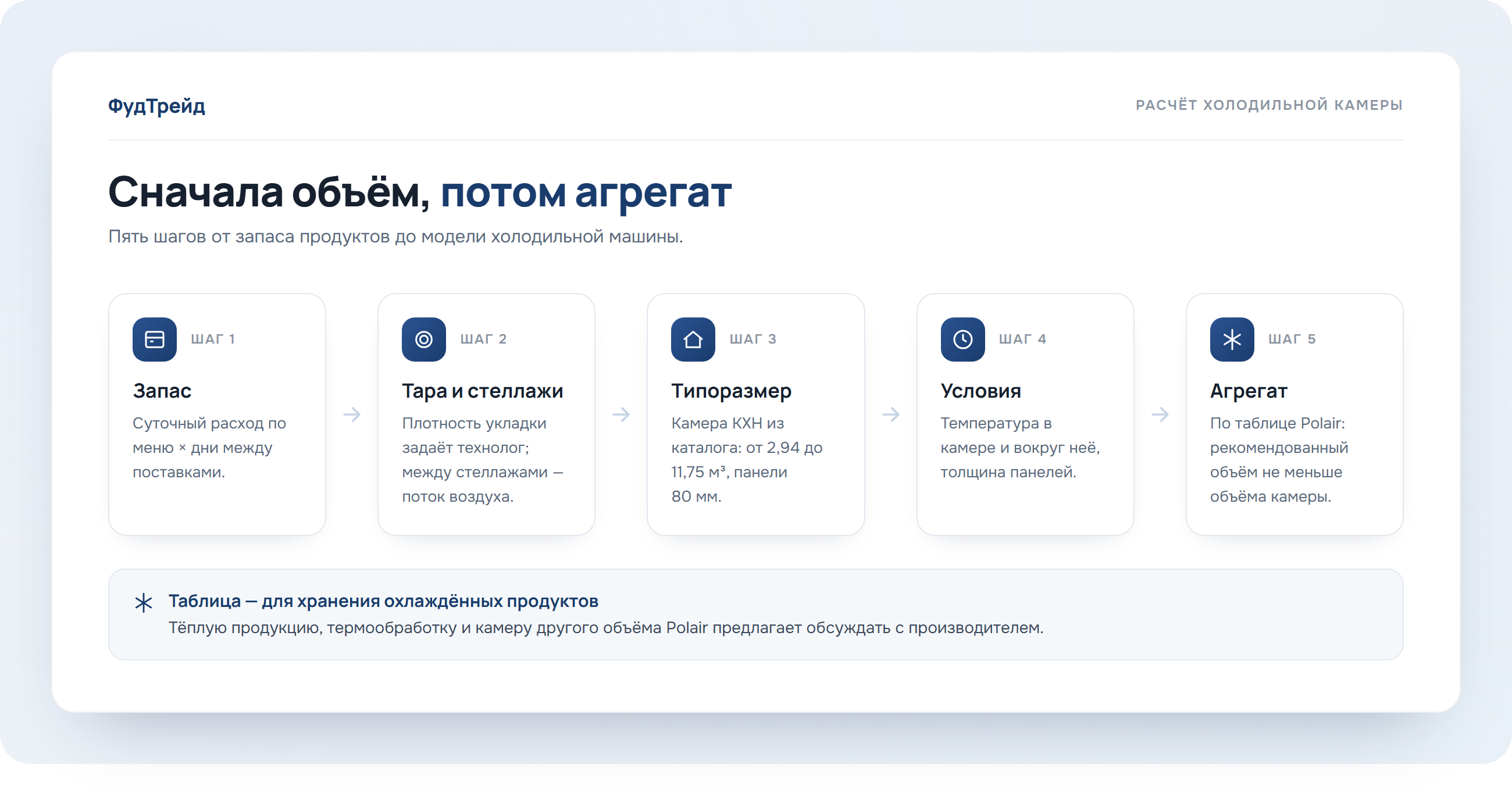Select the Тара и стеллажи card title
The image size is (1512, 793).
point(483,391)
